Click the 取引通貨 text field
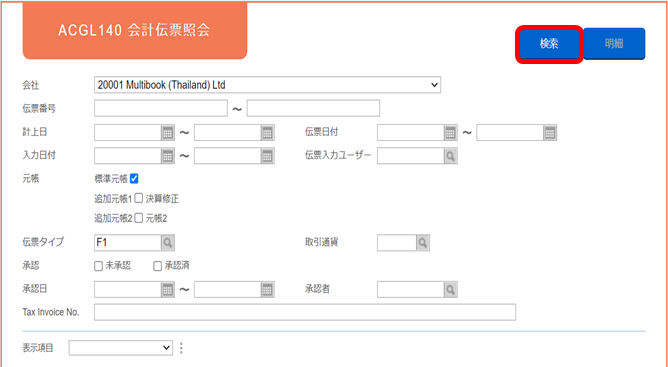Image resolution: width=668 pixels, height=367 pixels. pyautogui.click(x=397, y=243)
